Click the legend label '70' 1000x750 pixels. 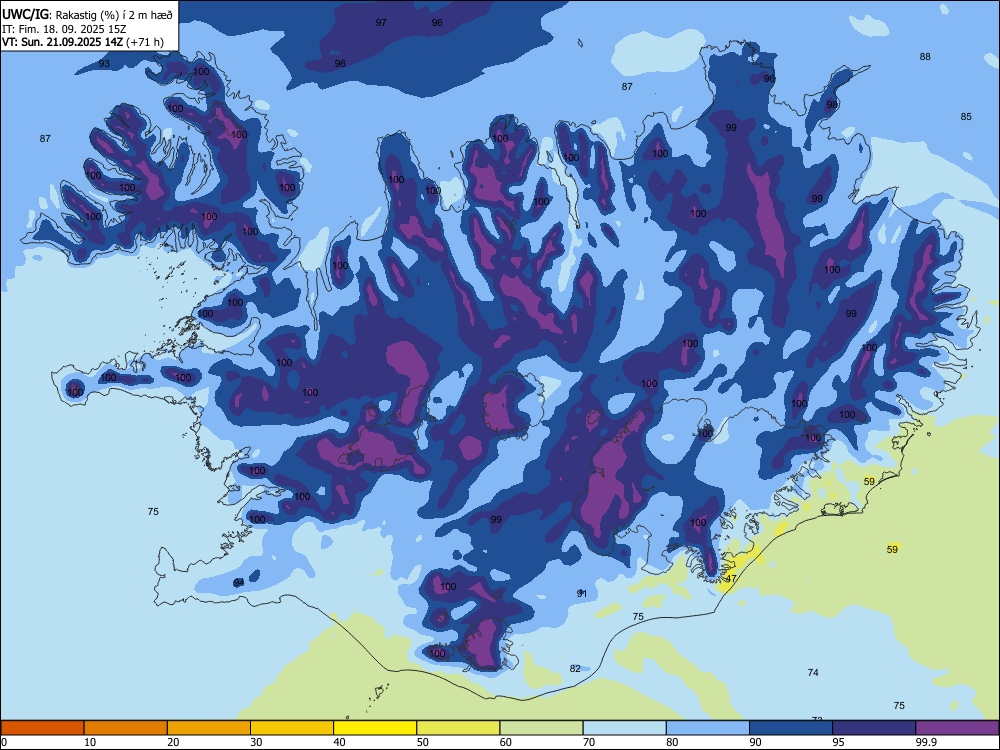tap(589, 742)
